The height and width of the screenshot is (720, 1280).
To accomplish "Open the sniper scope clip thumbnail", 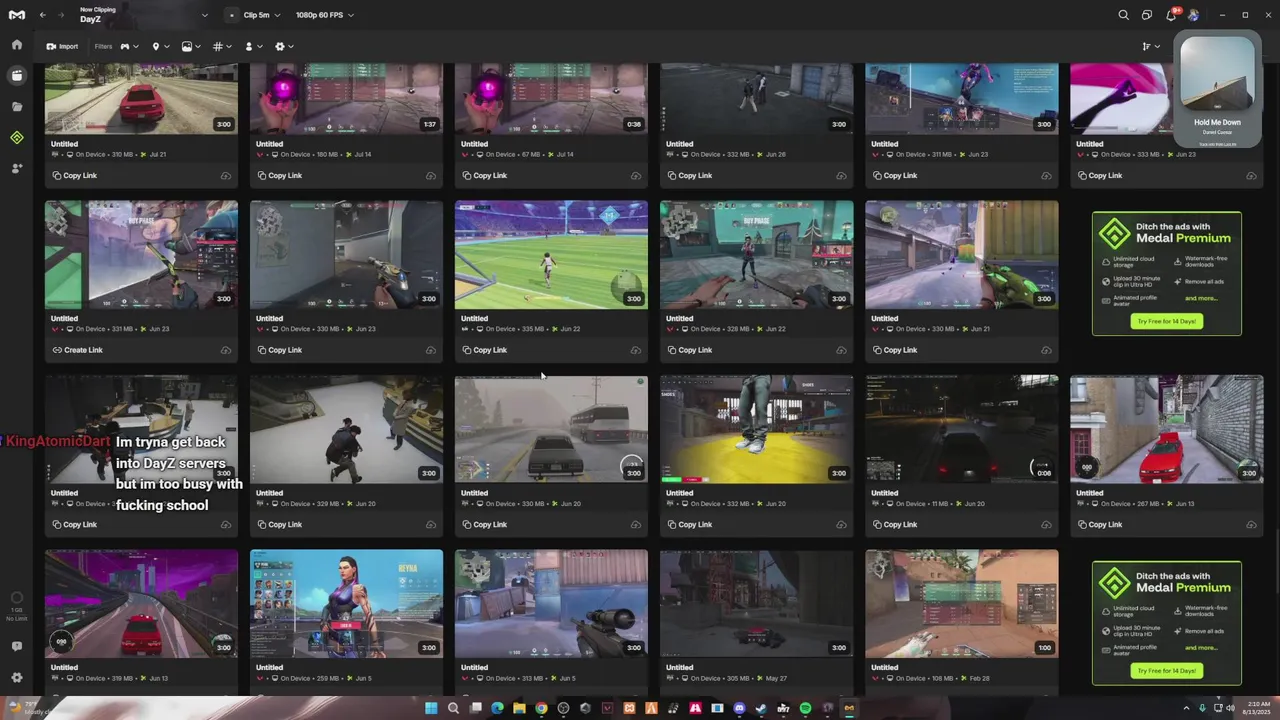I will pos(551,604).
